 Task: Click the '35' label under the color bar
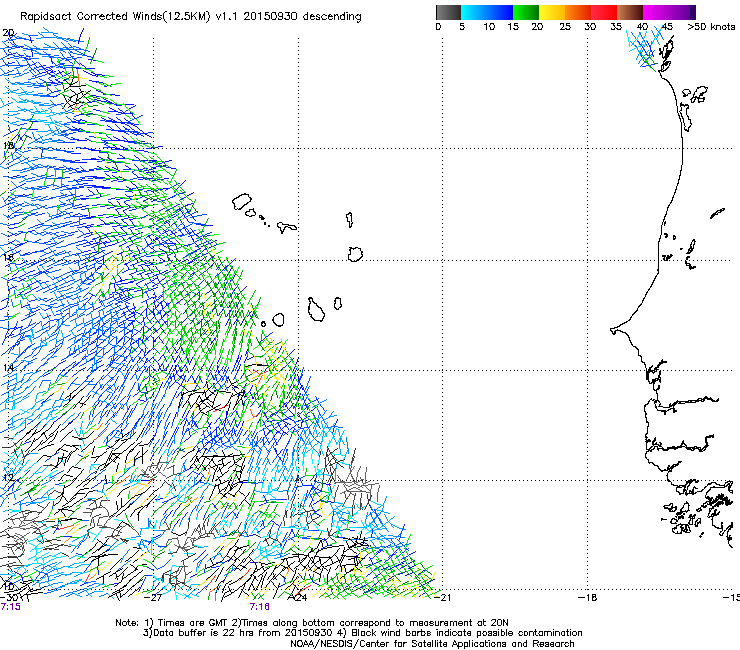coord(616,26)
